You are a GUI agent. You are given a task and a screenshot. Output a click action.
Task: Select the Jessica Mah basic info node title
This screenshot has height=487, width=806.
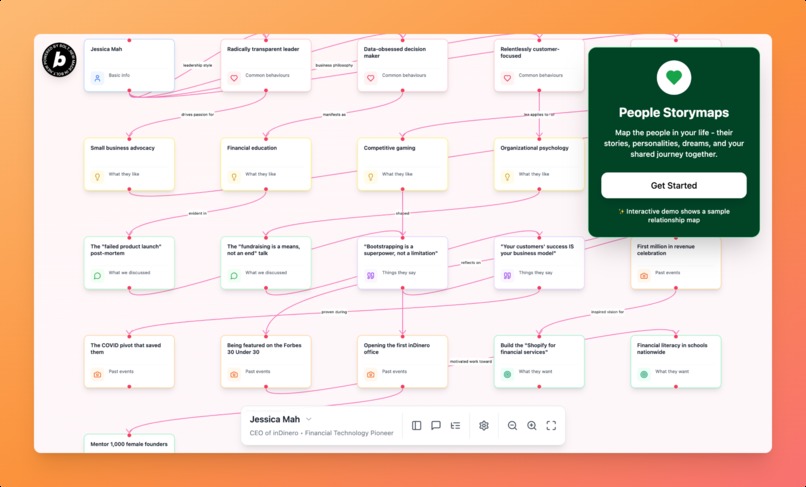(x=106, y=49)
